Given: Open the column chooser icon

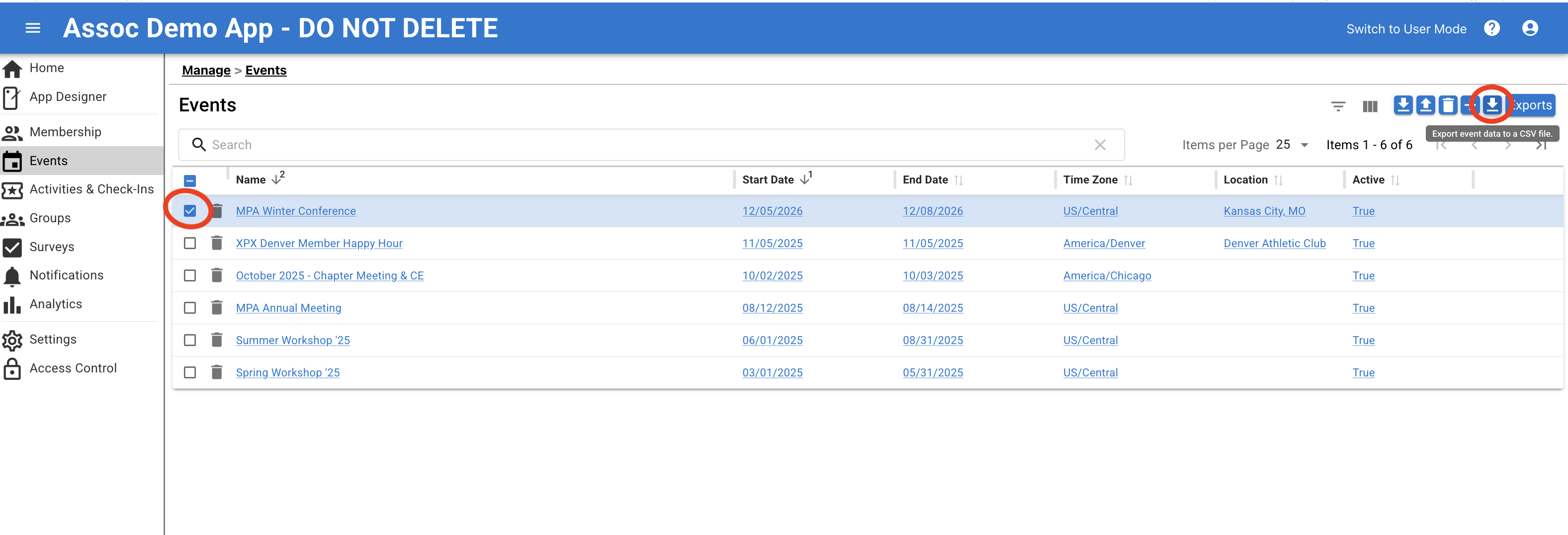Looking at the screenshot, I should (1370, 106).
